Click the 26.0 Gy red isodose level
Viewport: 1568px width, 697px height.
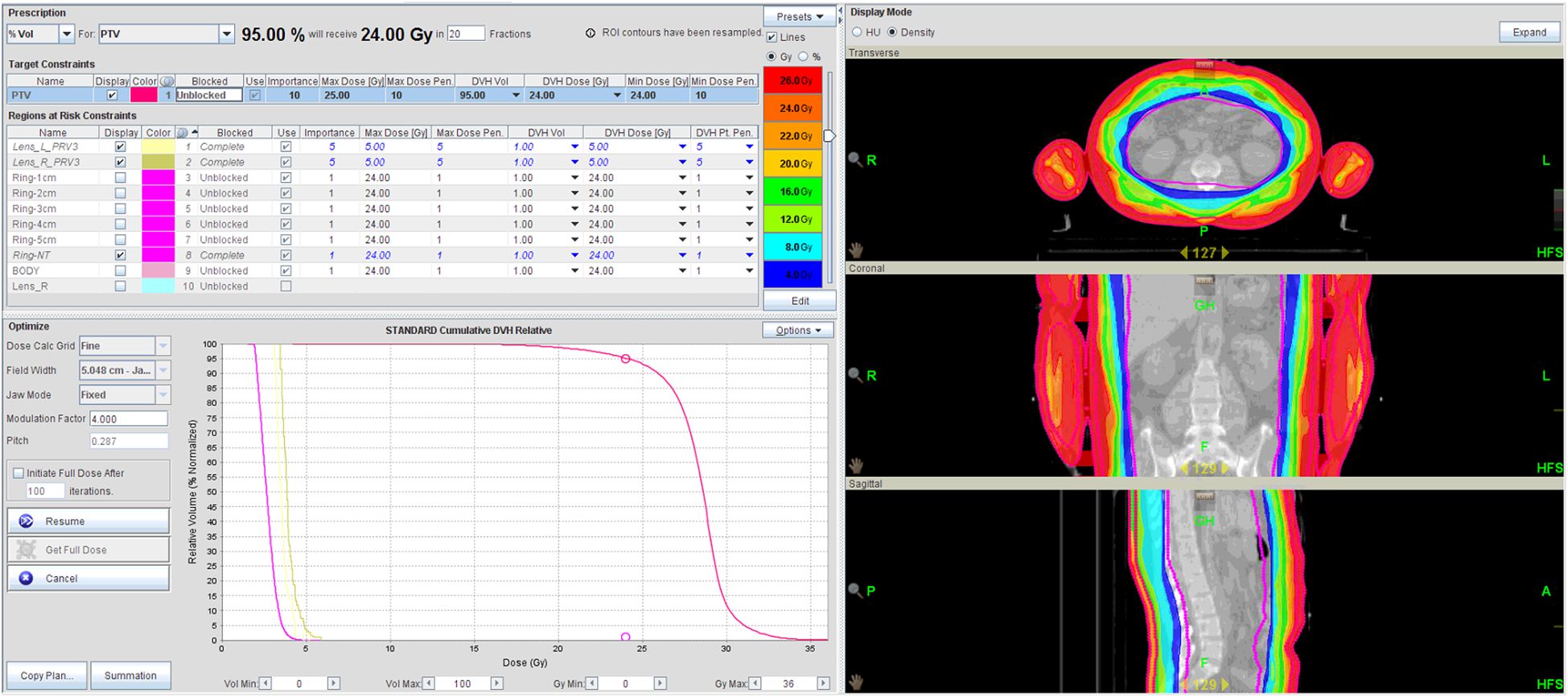pos(792,80)
